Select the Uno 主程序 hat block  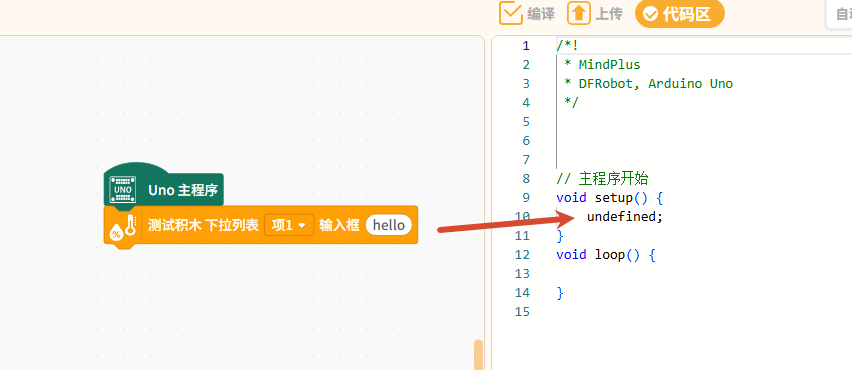click(x=164, y=186)
